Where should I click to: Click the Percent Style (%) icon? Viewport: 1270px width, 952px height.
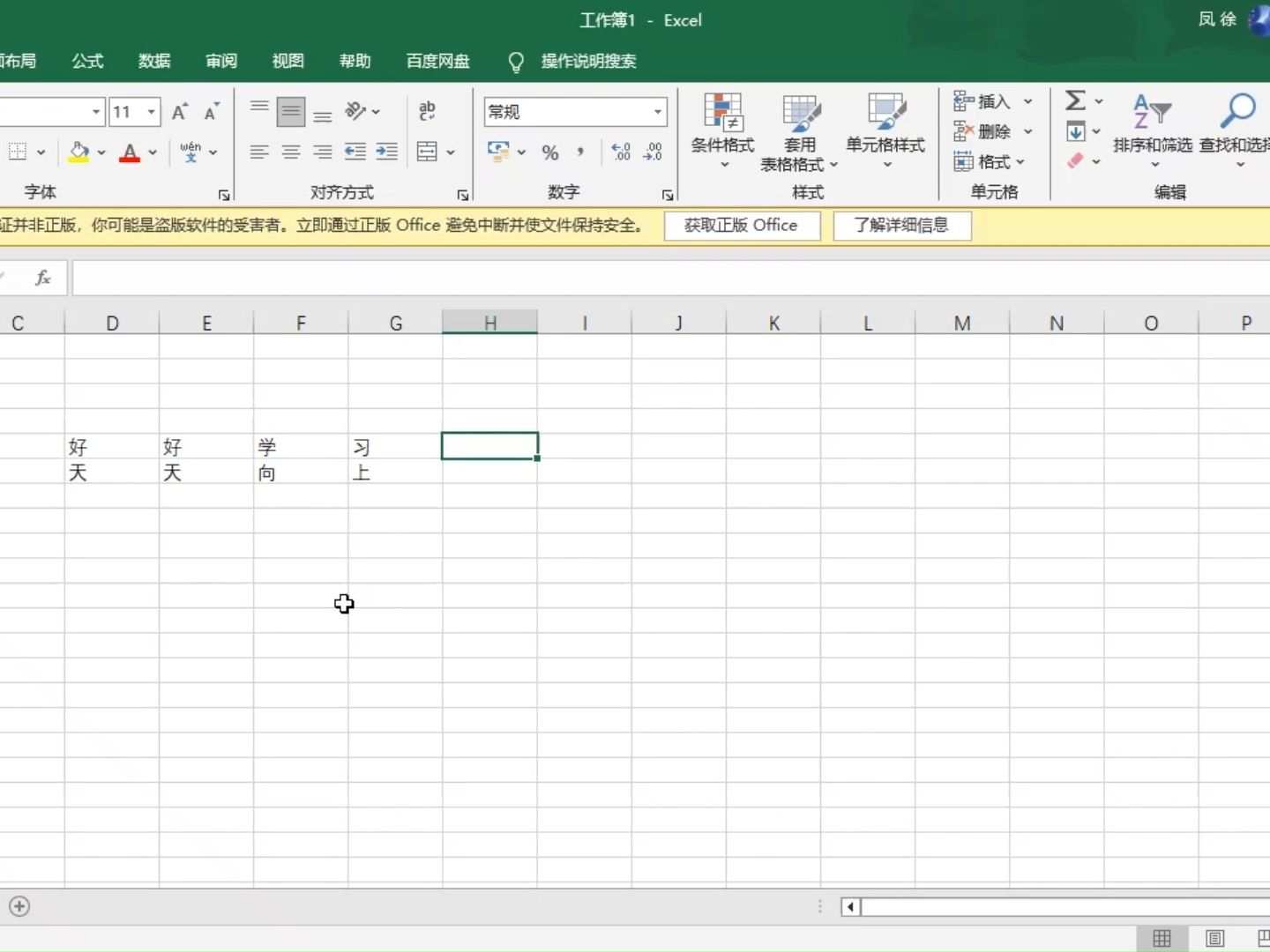(551, 152)
